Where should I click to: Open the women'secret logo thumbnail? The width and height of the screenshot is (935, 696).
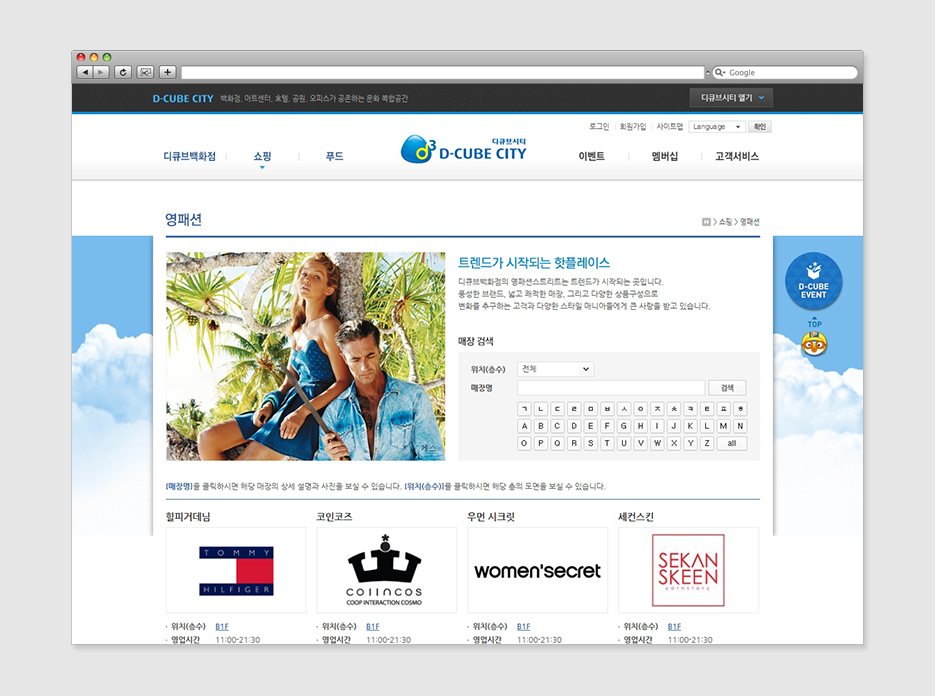click(x=537, y=570)
